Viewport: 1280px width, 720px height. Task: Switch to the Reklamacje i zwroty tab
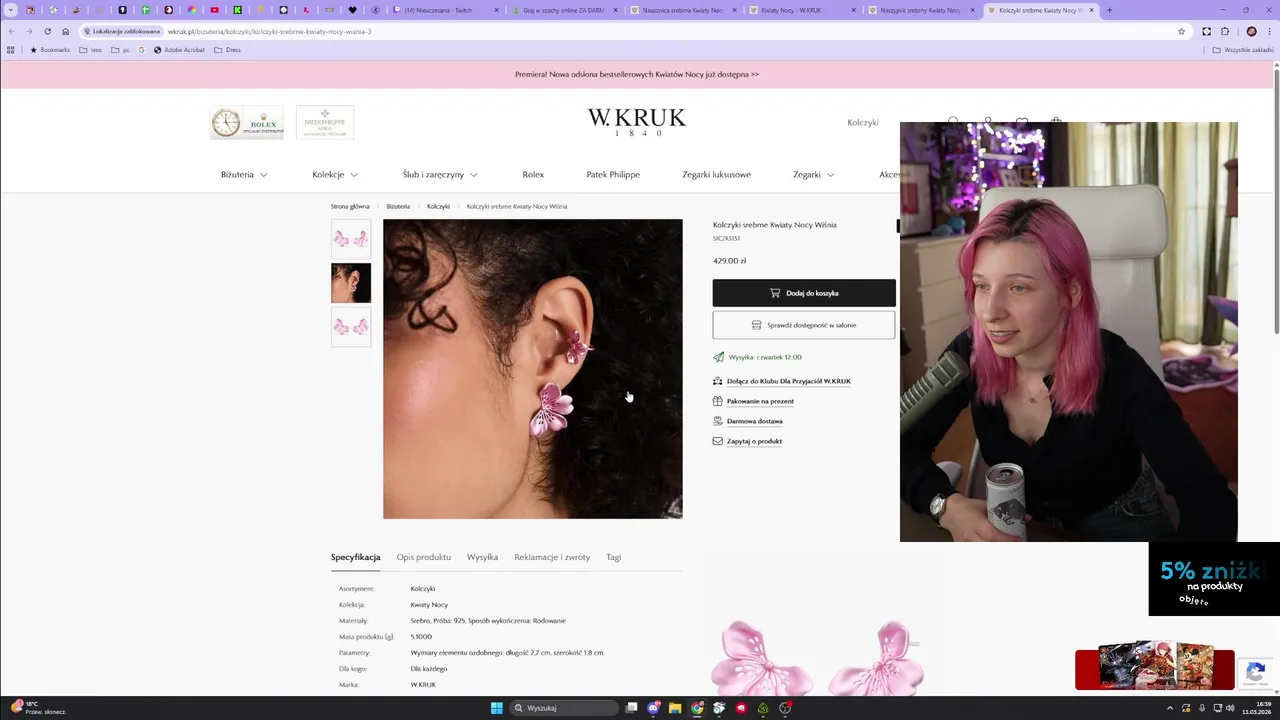click(552, 557)
